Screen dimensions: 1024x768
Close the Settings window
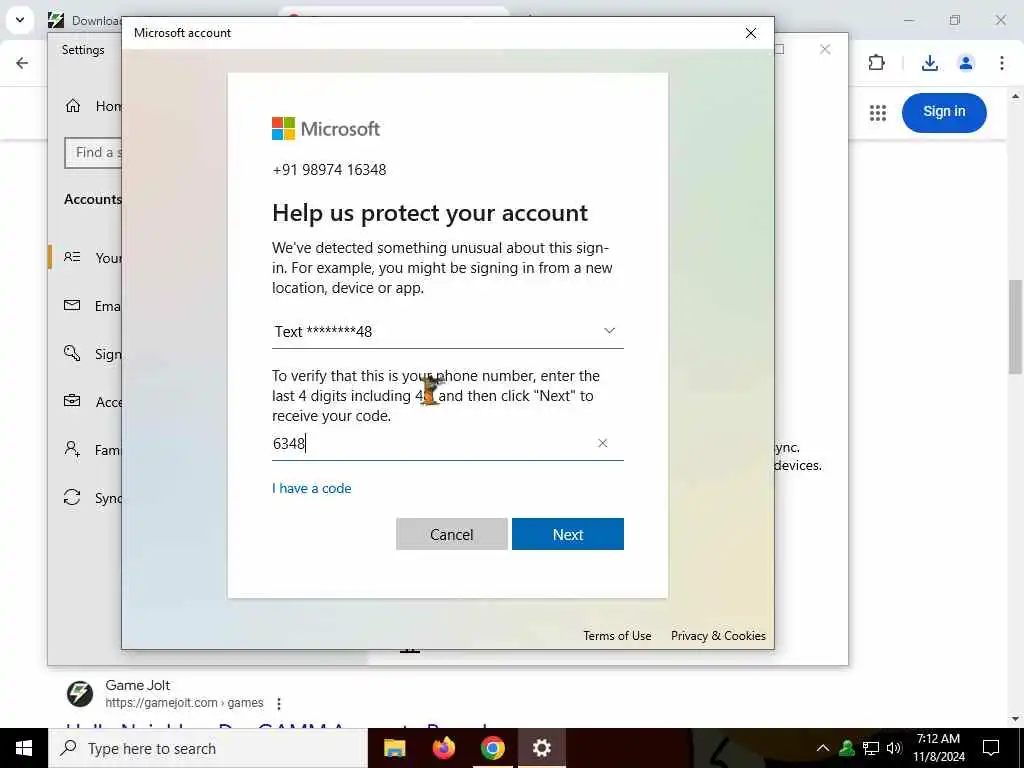[x=825, y=50]
